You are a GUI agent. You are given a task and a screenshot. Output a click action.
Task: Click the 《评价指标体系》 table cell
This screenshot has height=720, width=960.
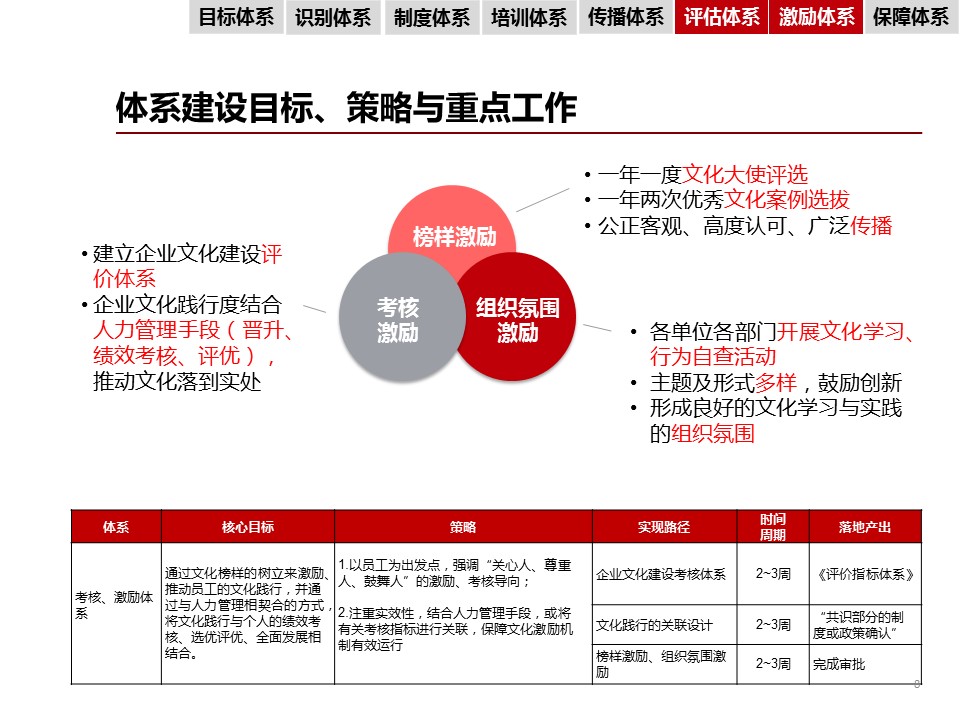coord(864,574)
